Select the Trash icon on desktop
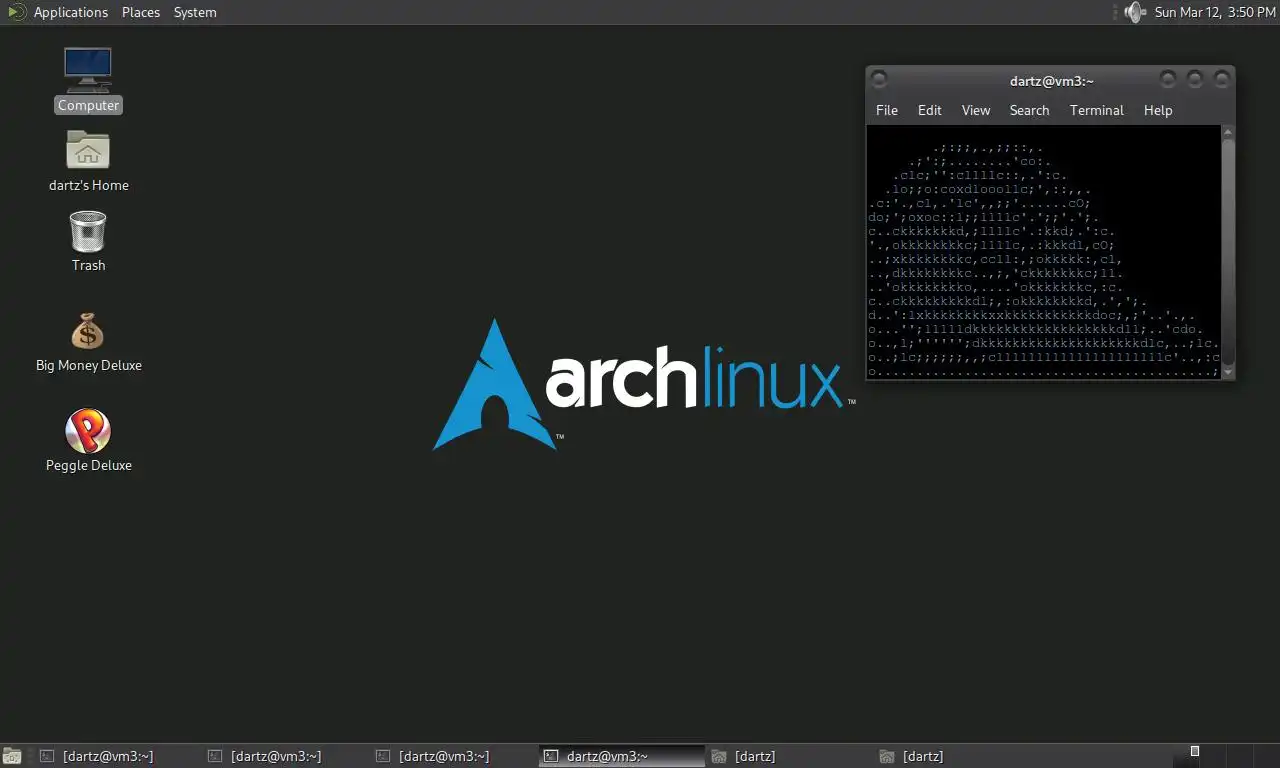This screenshot has height=768, width=1280. (x=88, y=231)
